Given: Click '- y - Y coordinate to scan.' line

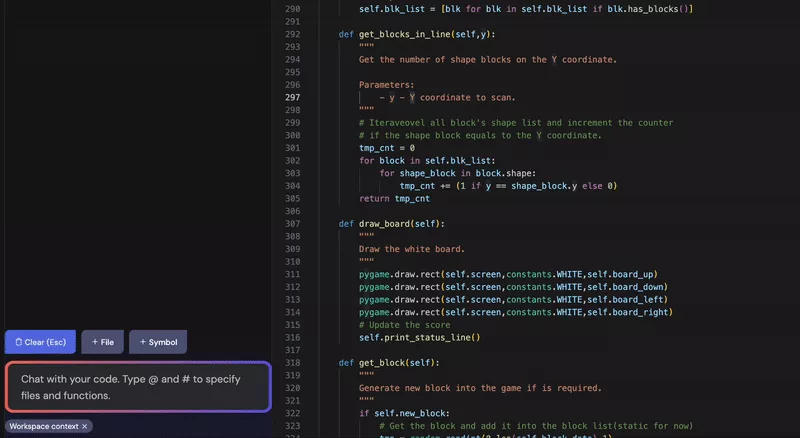Looking at the screenshot, I should [x=447, y=98].
